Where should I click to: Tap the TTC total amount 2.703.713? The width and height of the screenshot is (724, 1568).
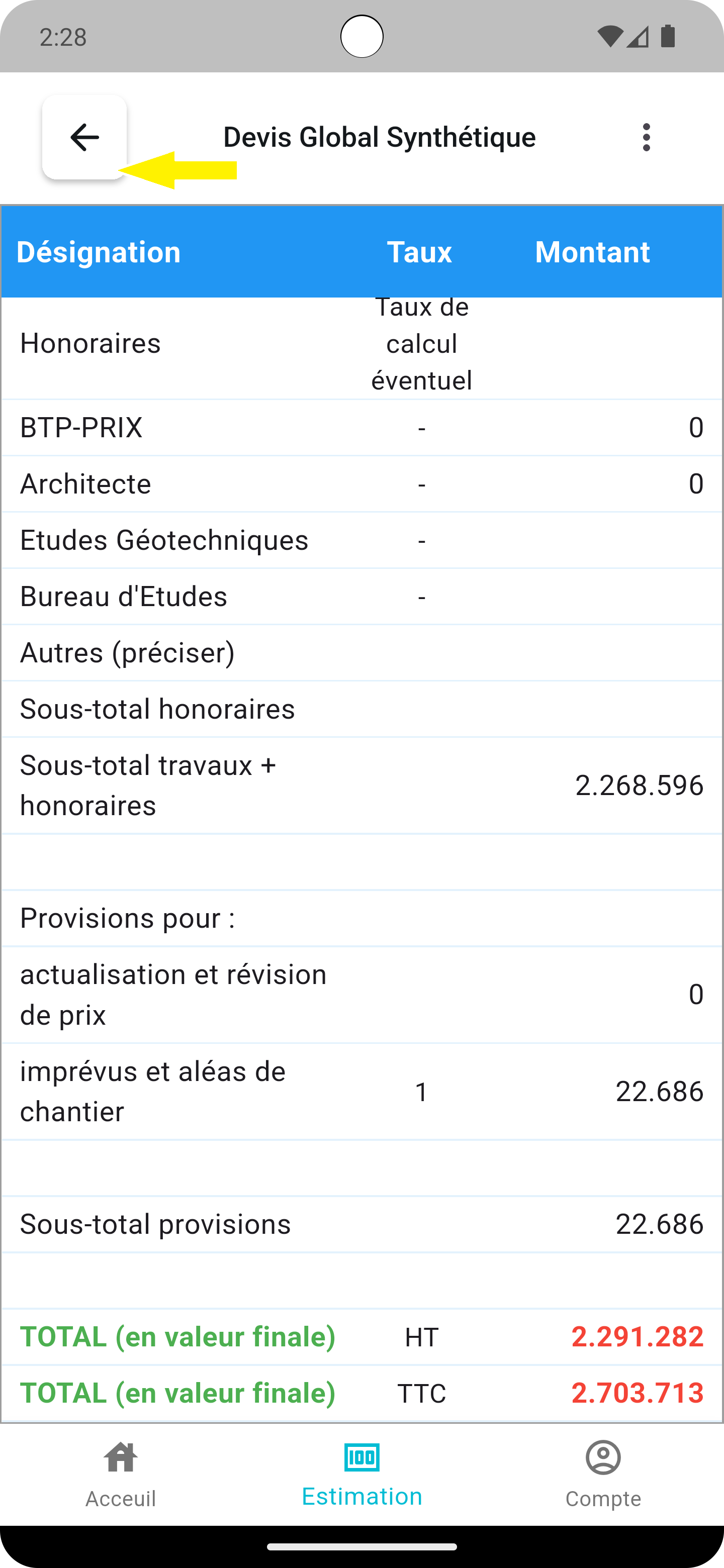coord(638,1393)
